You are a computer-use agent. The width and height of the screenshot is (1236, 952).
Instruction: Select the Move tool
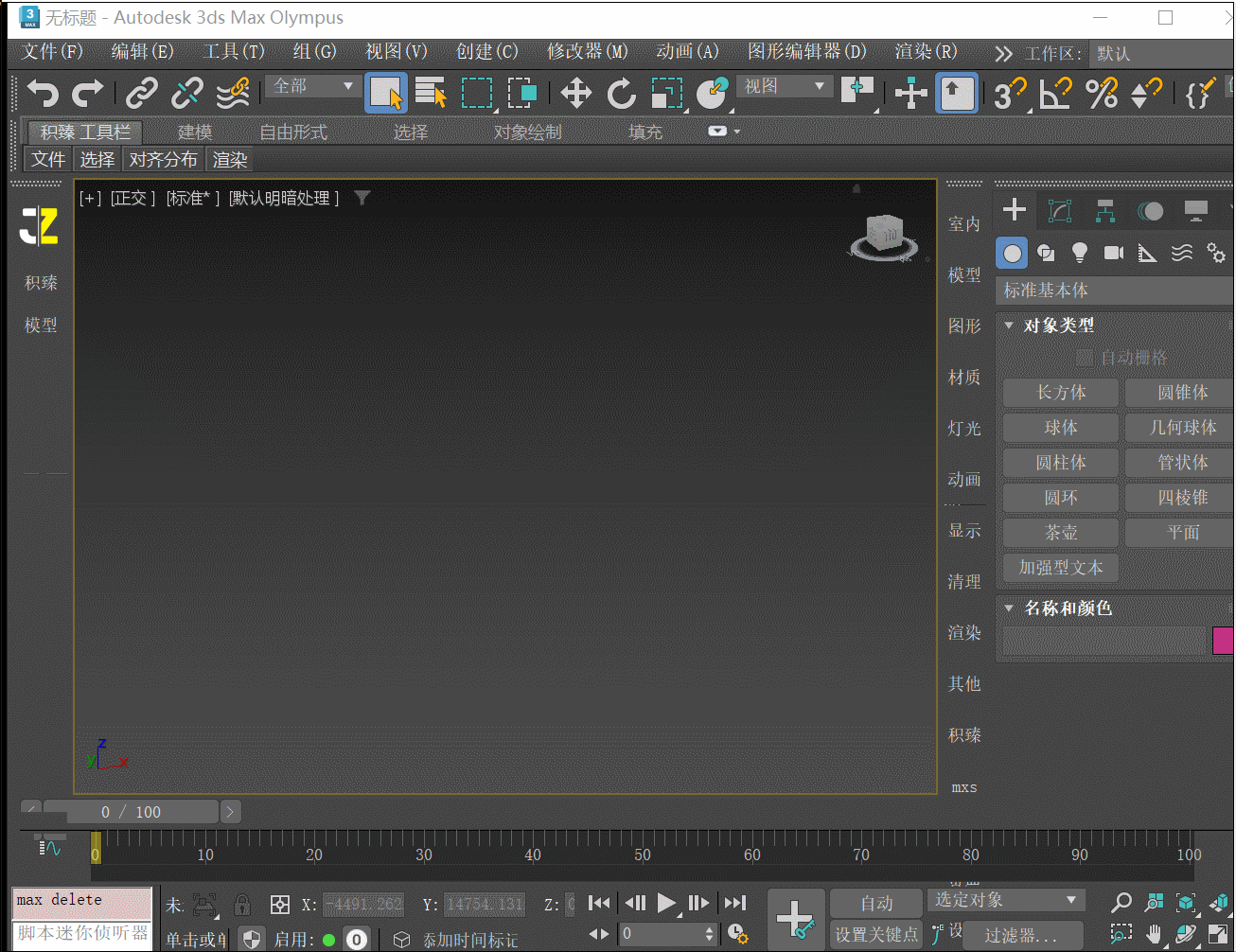[575, 93]
